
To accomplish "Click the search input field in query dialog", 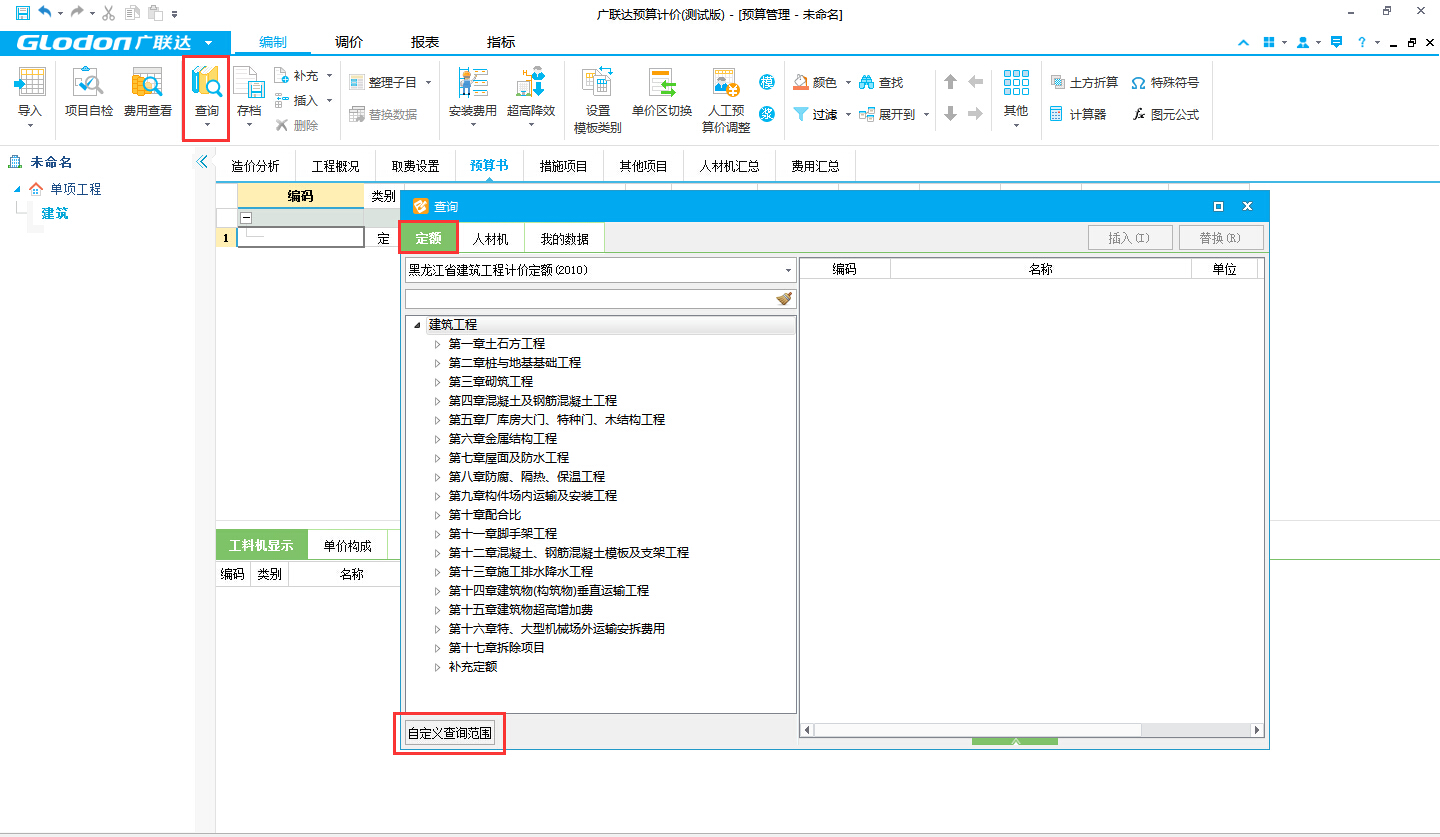I will point(588,299).
